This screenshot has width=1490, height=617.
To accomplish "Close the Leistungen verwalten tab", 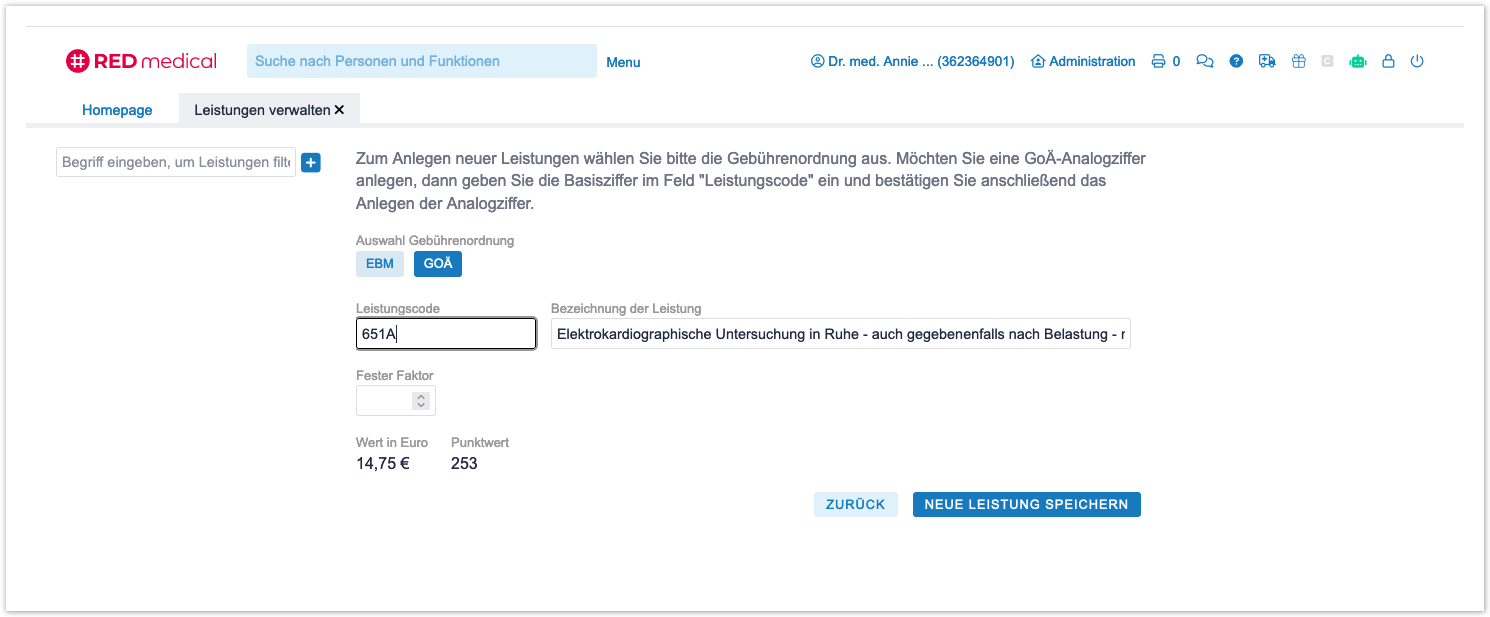I will coord(339,110).
